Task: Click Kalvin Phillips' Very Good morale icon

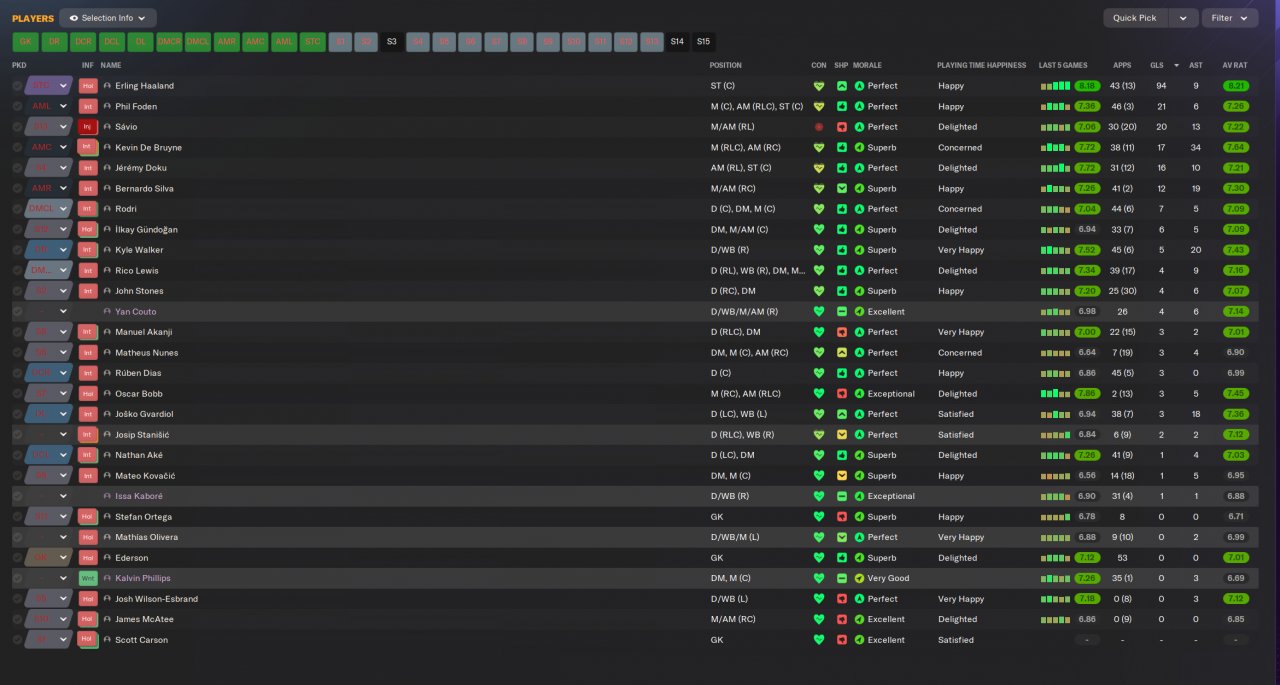Action: (x=859, y=578)
